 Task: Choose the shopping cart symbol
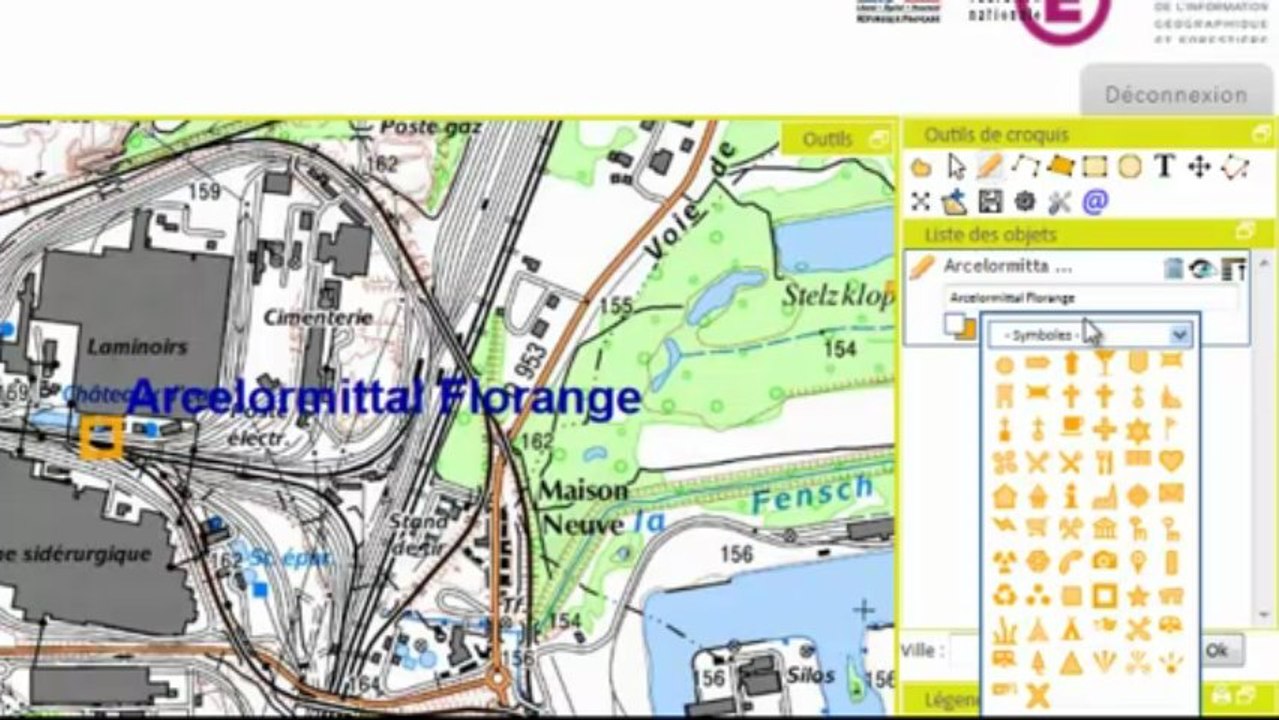click(x=1038, y=528)
